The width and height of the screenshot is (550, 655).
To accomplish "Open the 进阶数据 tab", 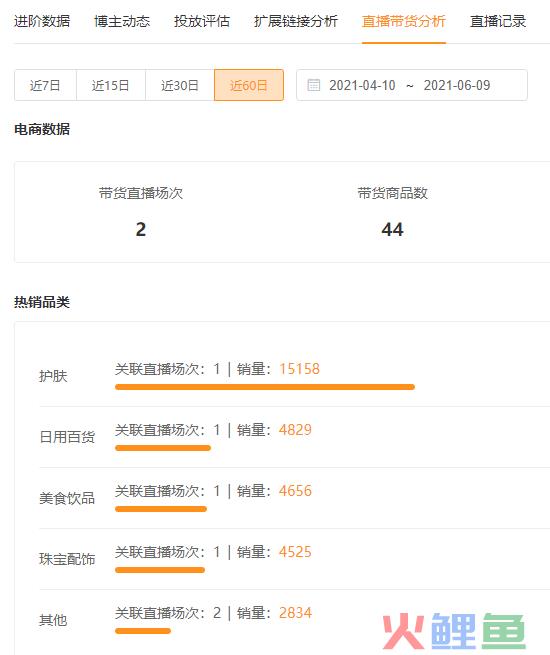I will coord(42,21).
